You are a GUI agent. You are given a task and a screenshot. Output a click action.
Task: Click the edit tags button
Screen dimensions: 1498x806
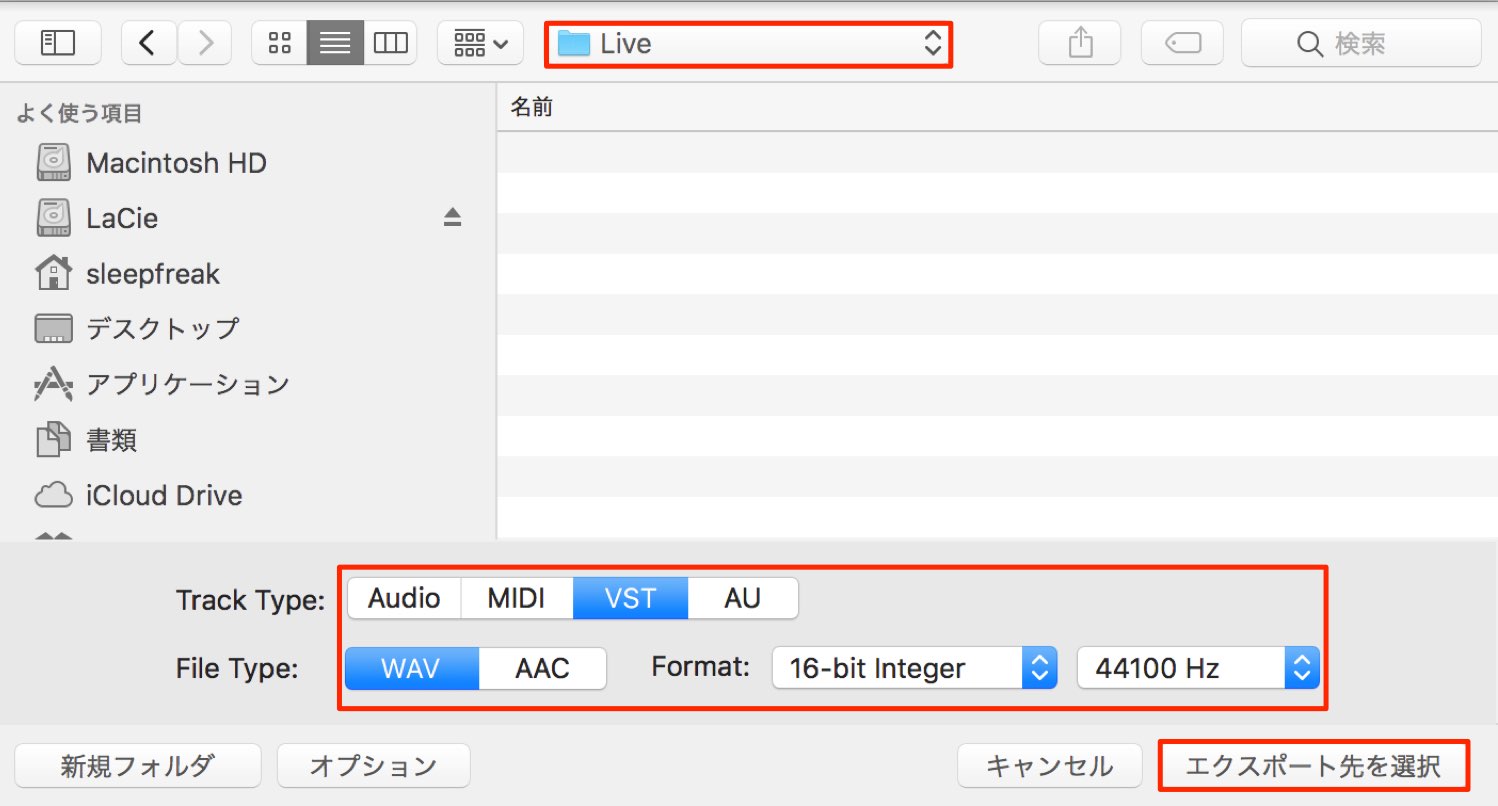(x=1183, y=43)
